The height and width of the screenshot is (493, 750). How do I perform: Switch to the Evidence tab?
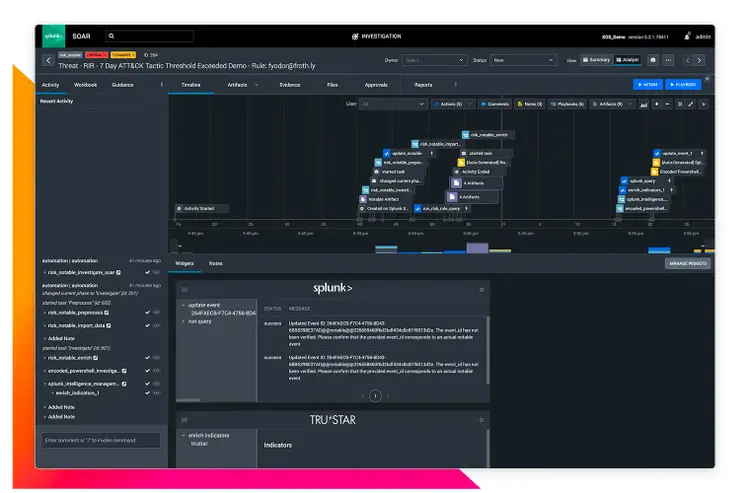click(290, 85)
